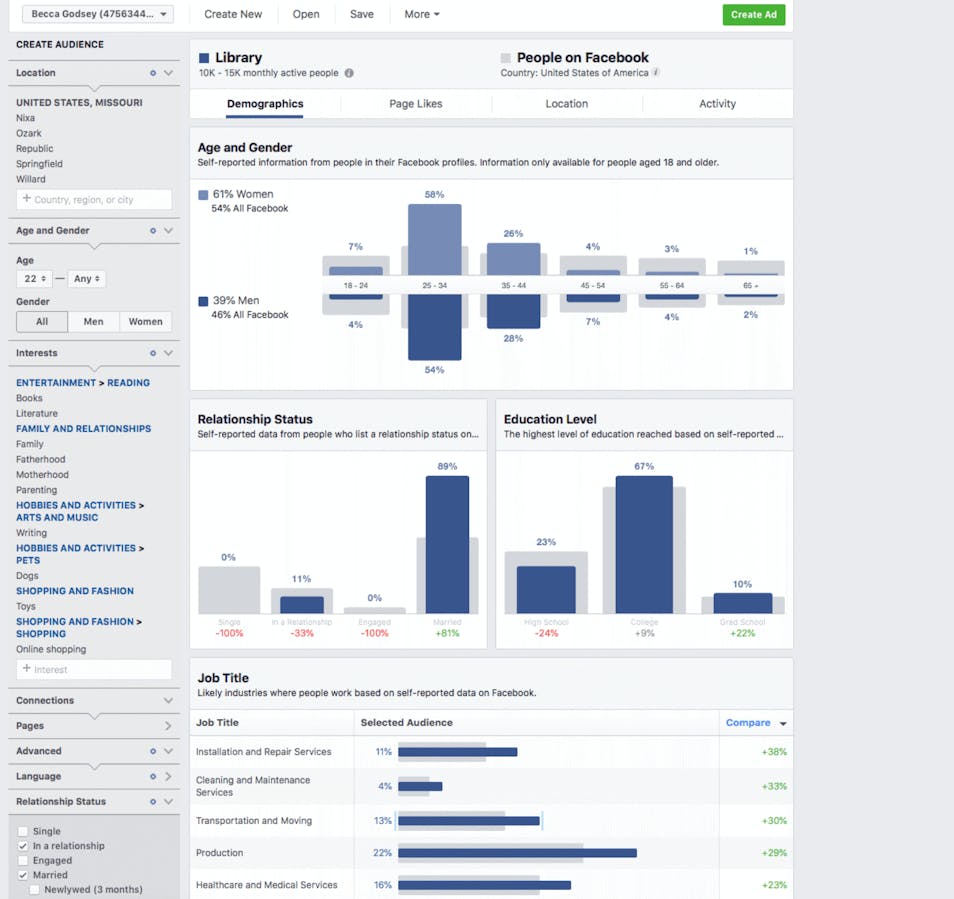Image resolution: width=954 pixels, height=899 pixels.
Task: Click the blue circle icon in Location header
Action: click(153, 73)
